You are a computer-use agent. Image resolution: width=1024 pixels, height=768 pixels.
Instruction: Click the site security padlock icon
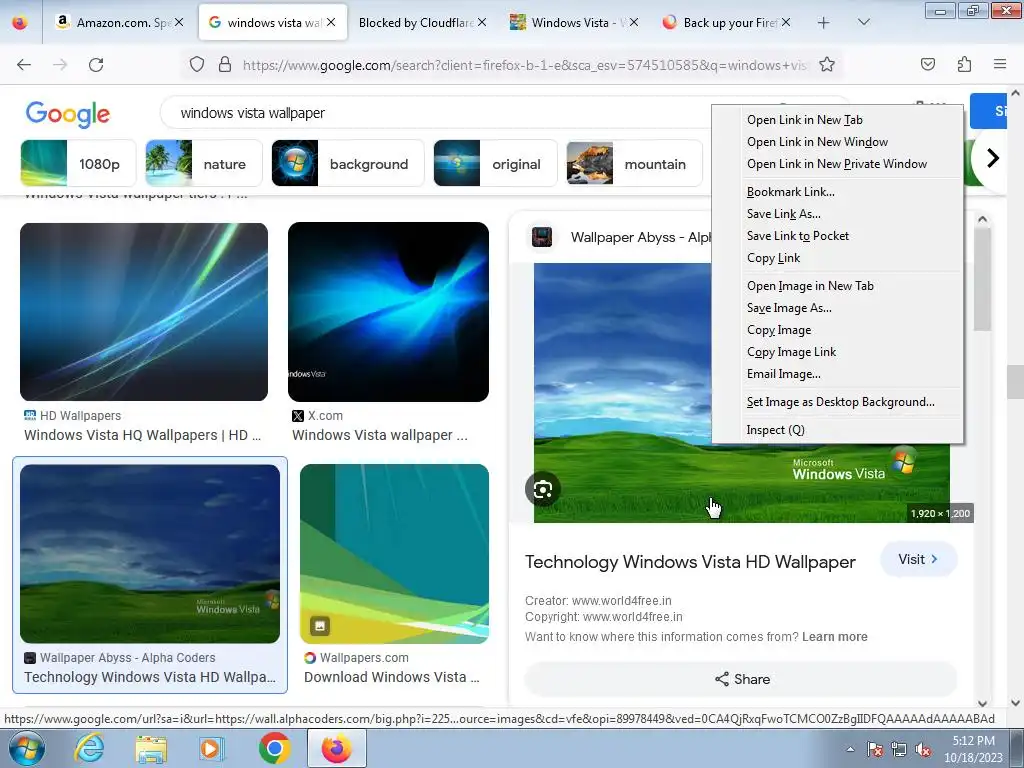coord(225,64)
